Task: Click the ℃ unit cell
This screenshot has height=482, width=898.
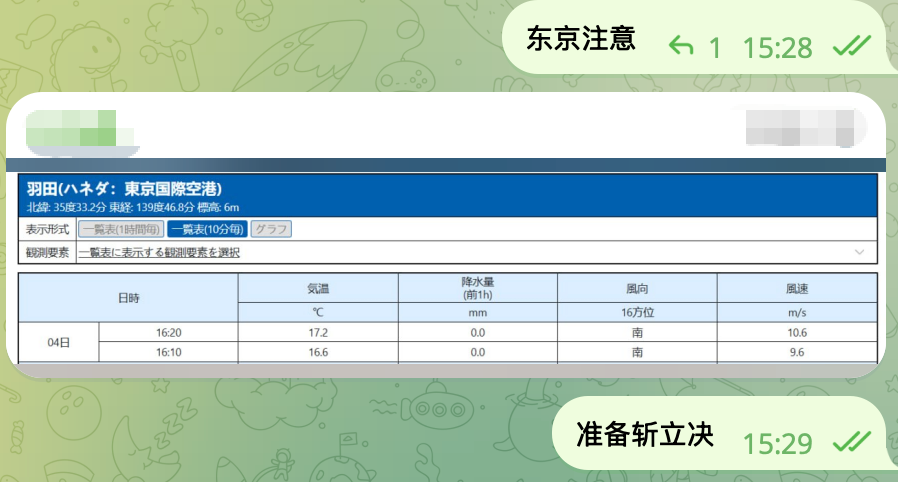Action: pyautogui.click(x=318, y=313)
